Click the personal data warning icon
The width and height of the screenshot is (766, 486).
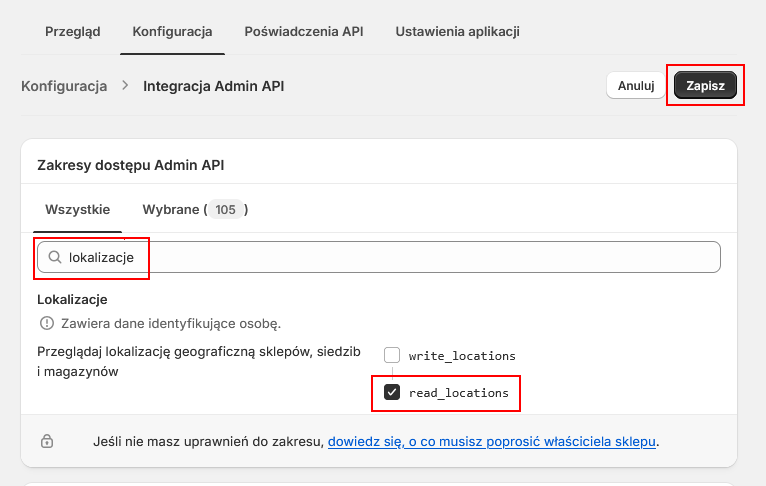tap(47, 323)
